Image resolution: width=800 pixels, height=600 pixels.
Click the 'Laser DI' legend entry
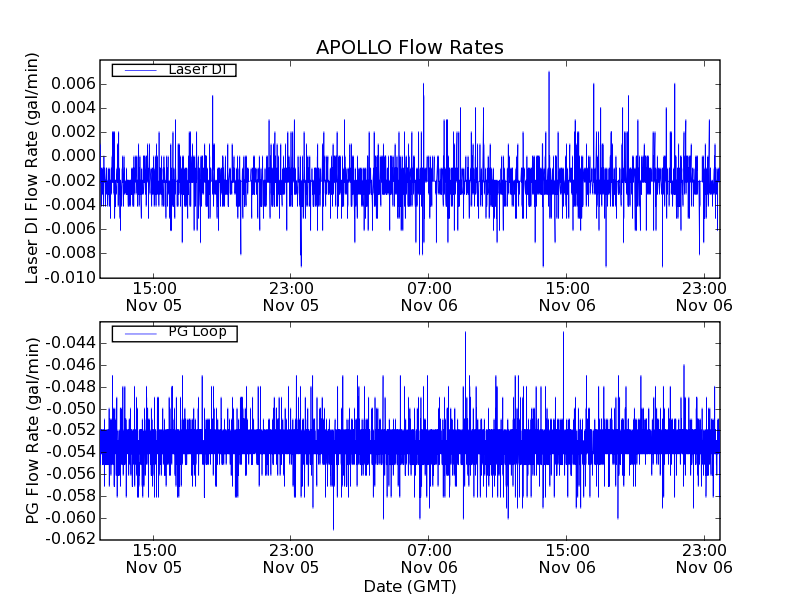click(174, 69)
